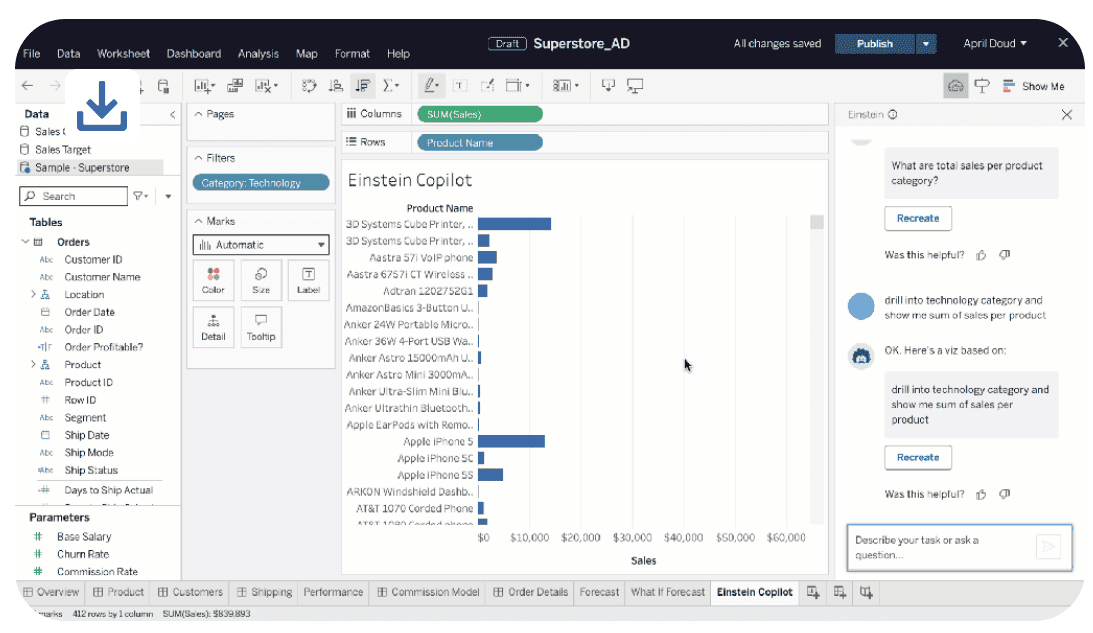Toggle the show mark labels T icon
The width and height of the screenshot is (1093, 633).
click(x=459, y=86)
